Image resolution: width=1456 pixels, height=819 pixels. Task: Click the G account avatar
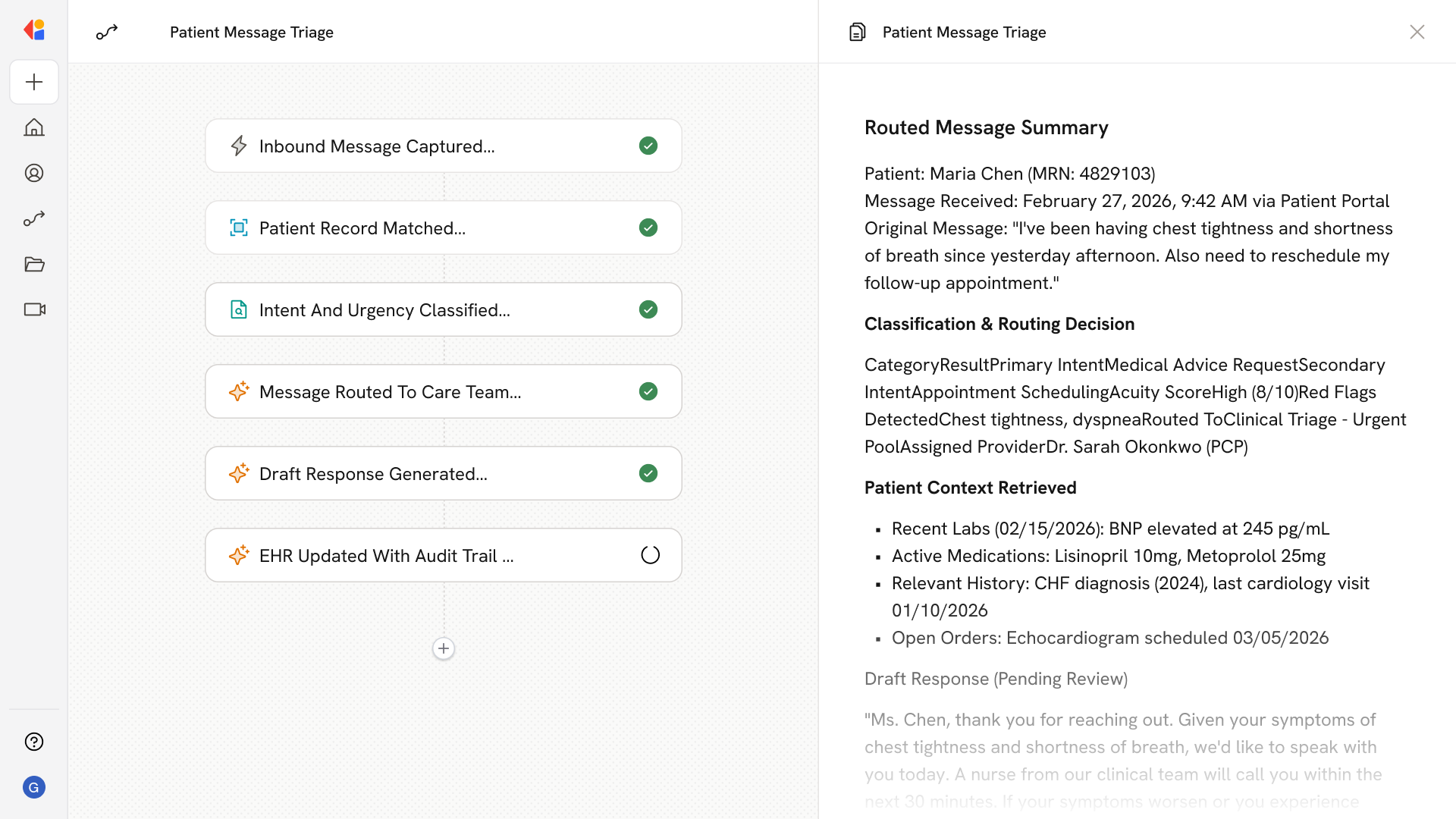(34, 787)
